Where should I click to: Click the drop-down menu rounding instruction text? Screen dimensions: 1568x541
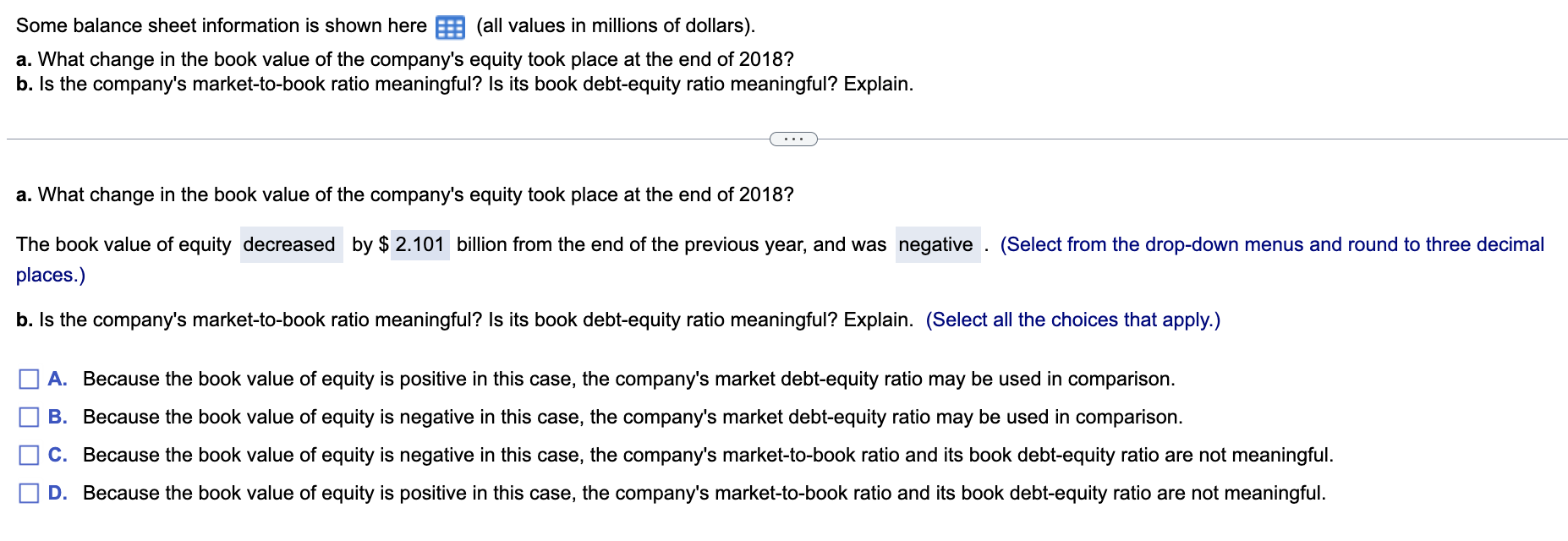pyautogui.click(x=1269, y=245)
